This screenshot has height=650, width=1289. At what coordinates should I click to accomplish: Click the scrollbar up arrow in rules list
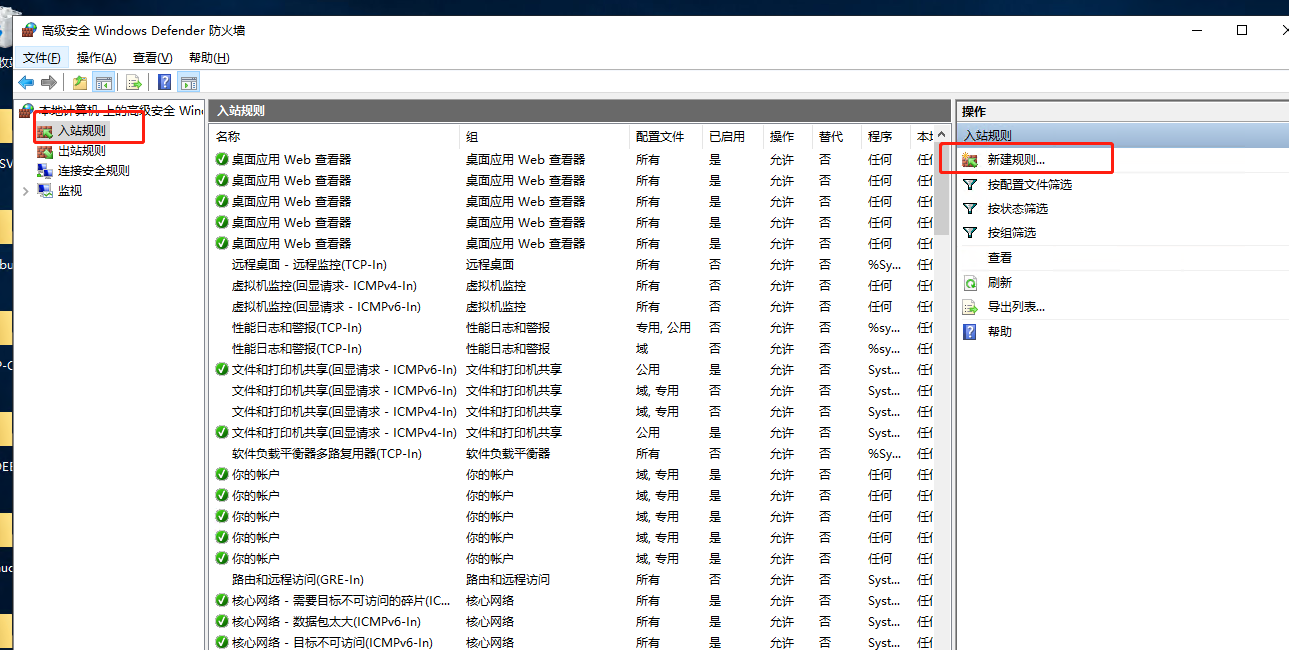tap(942, 135)
